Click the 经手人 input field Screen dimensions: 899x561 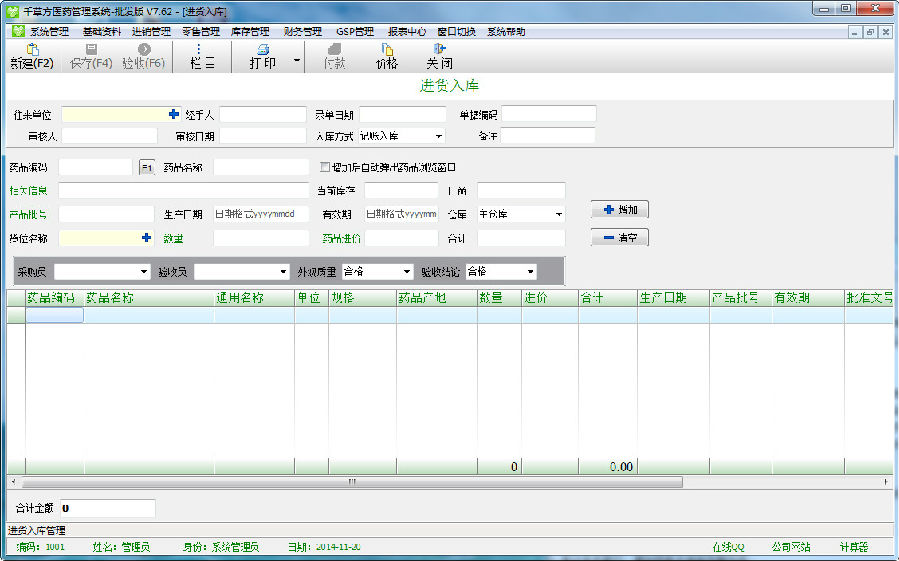263,115
